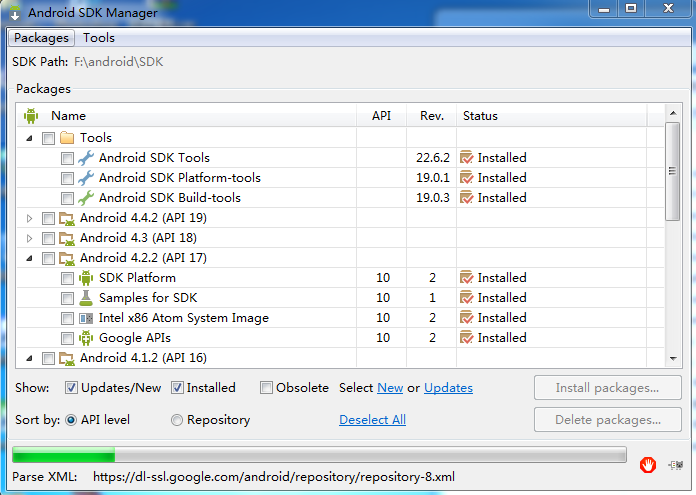Click the package list vertical scrollbar thumb
This screenshot has height=495, width=696.
pos(672,171)
